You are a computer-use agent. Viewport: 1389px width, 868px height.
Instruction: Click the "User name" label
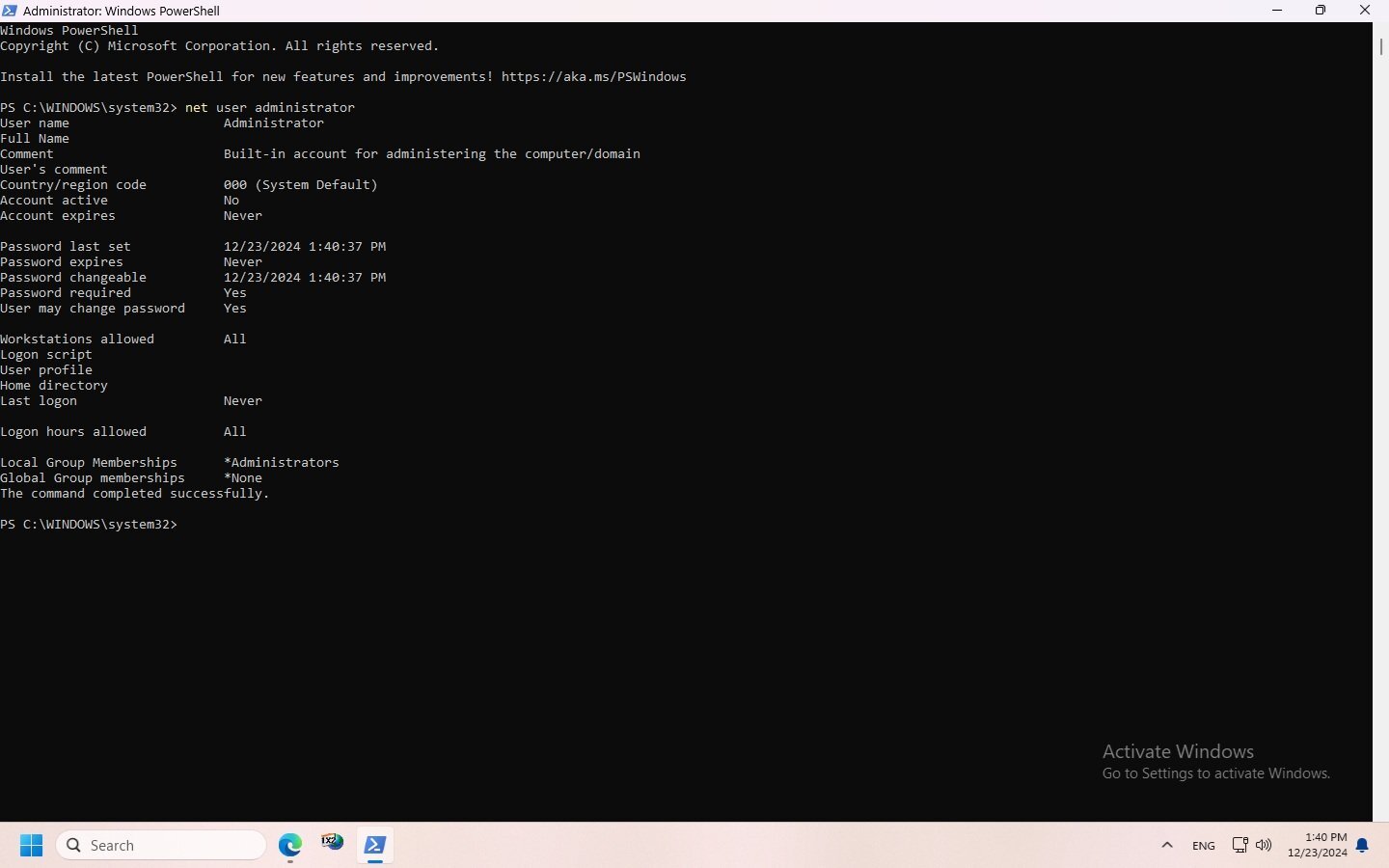click(x=35, y=123)
